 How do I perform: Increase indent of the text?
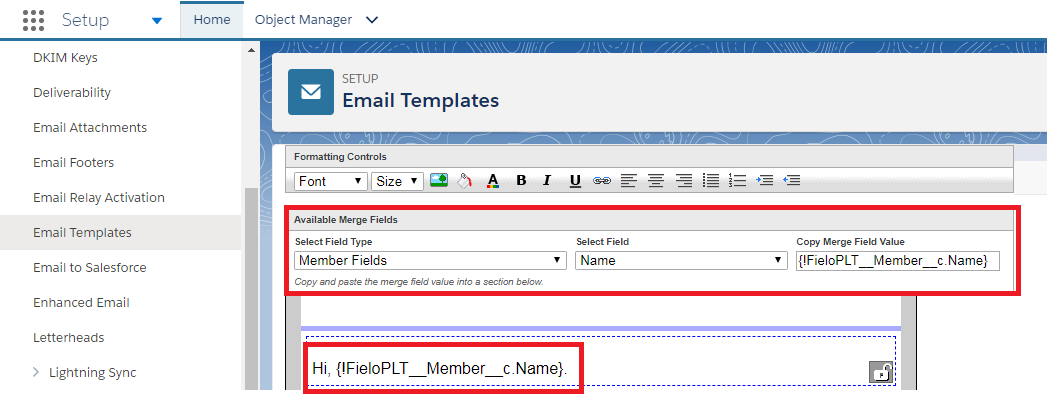click(764, 180)
